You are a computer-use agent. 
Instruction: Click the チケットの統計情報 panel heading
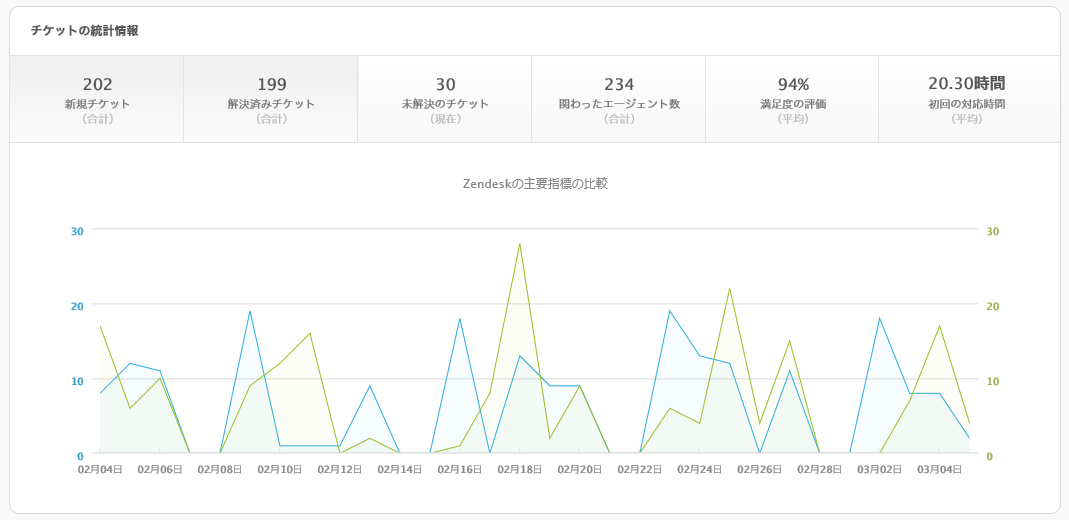click(x=85, y=31)
